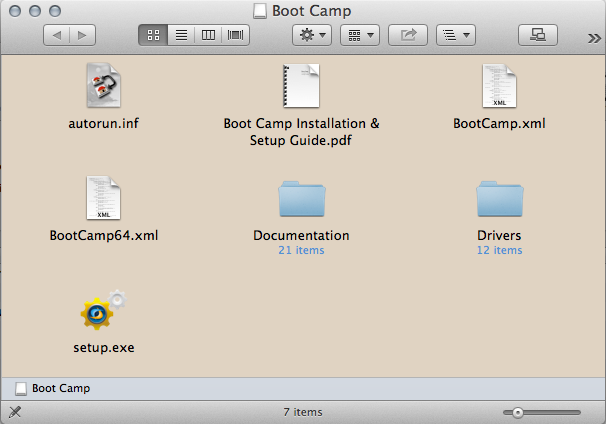Switch to column view
The width and height of the screenshot is (606, 424).
click(208, 36)
